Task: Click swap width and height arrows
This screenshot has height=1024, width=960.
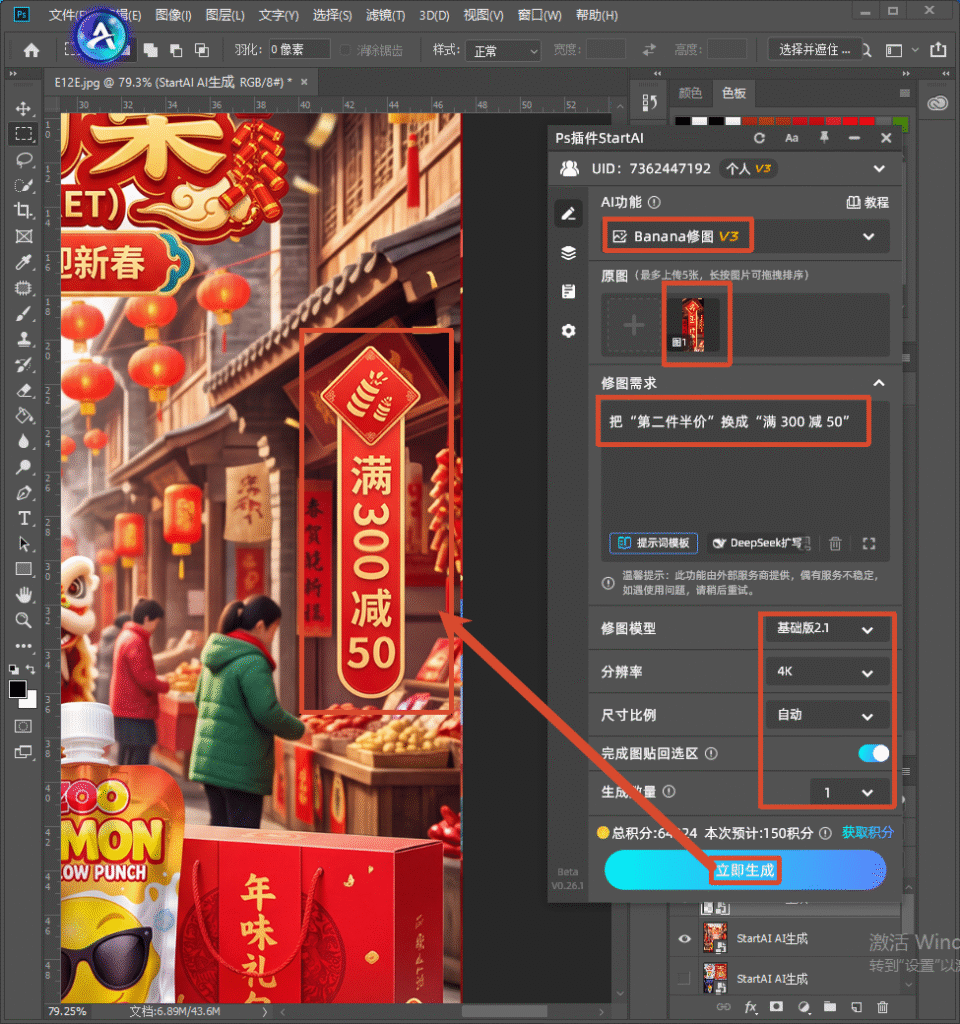Action: pyautogui.click(x=649, y=50)
